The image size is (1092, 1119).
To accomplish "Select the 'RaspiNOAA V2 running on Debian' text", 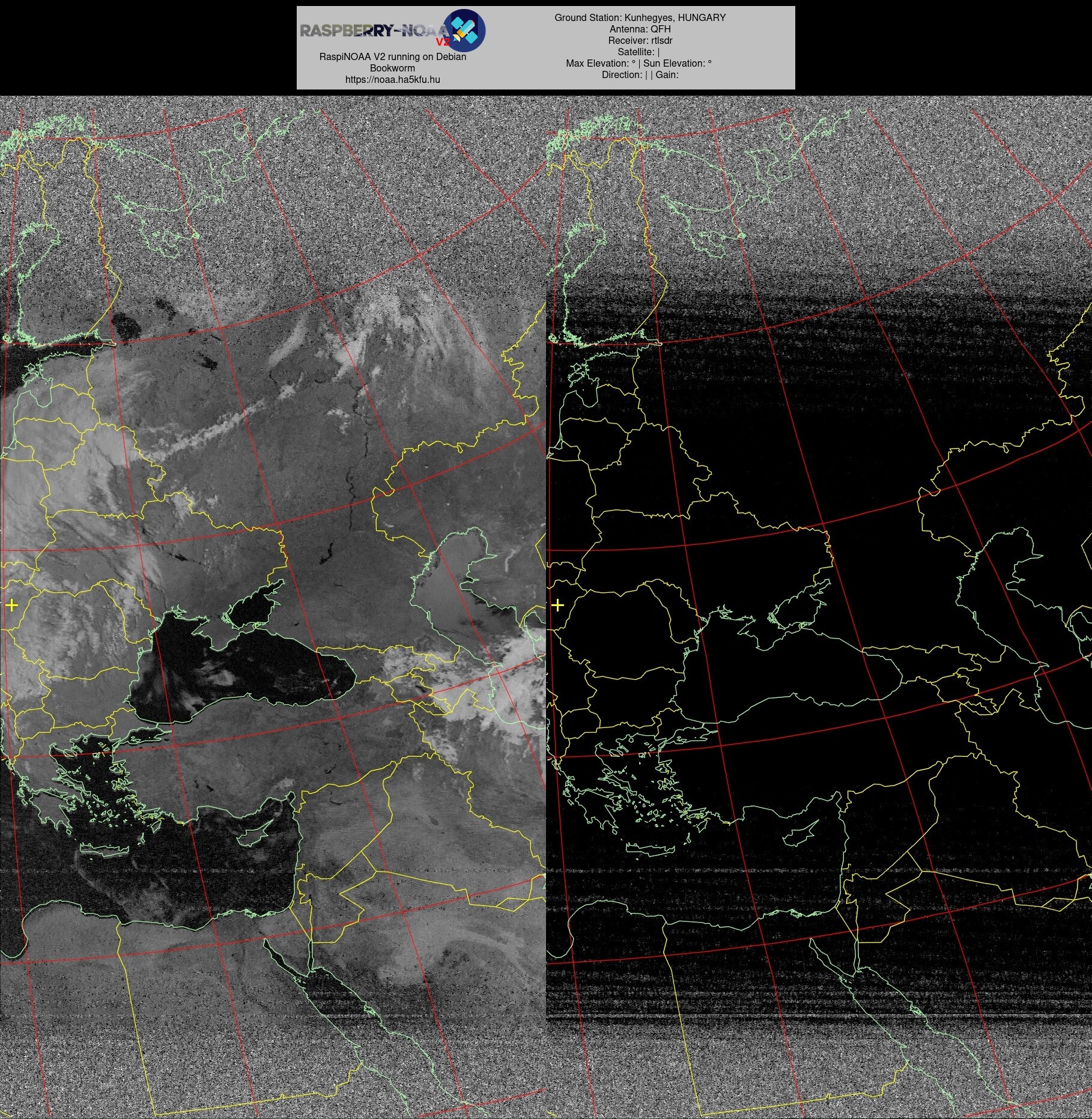I will (392, 56).
